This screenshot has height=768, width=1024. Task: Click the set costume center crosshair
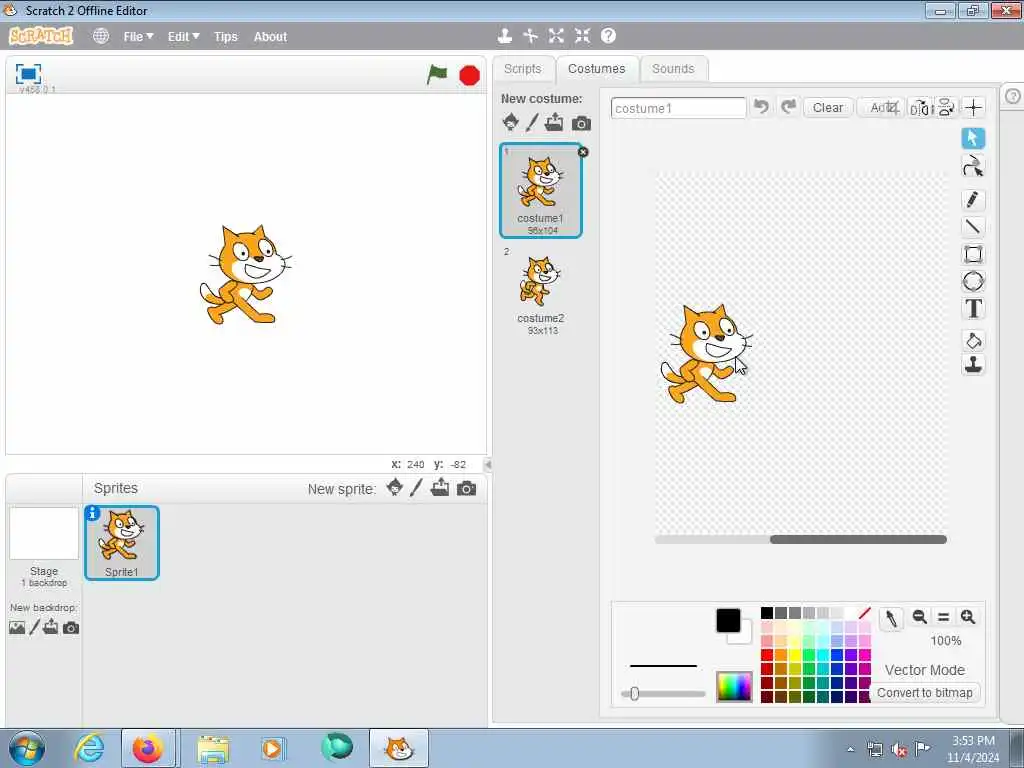point(974,108)
